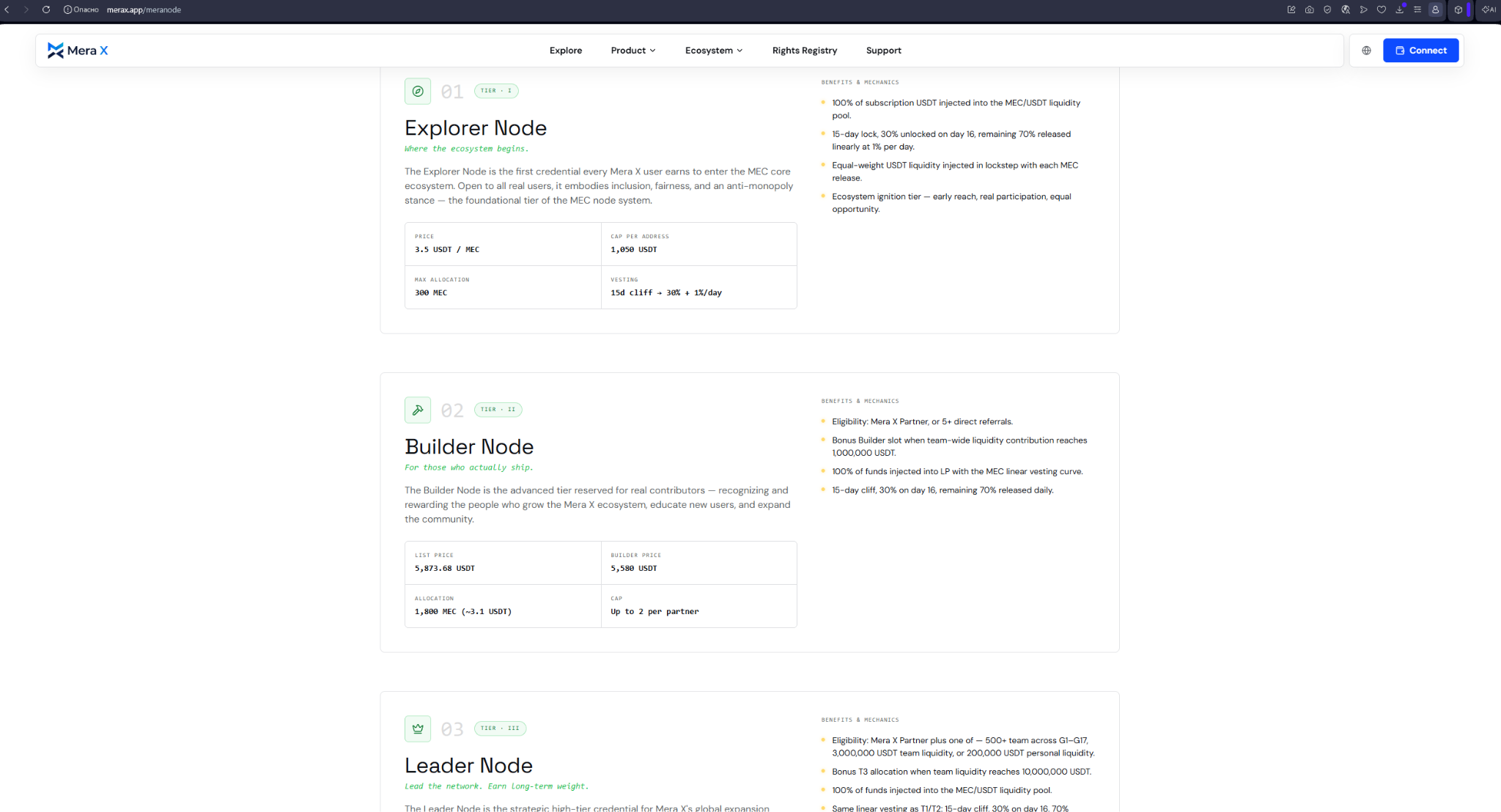Screen dimensions: 1501x812
Task: Open the 'Опасно' site security warning
Action: coord(81,10)
